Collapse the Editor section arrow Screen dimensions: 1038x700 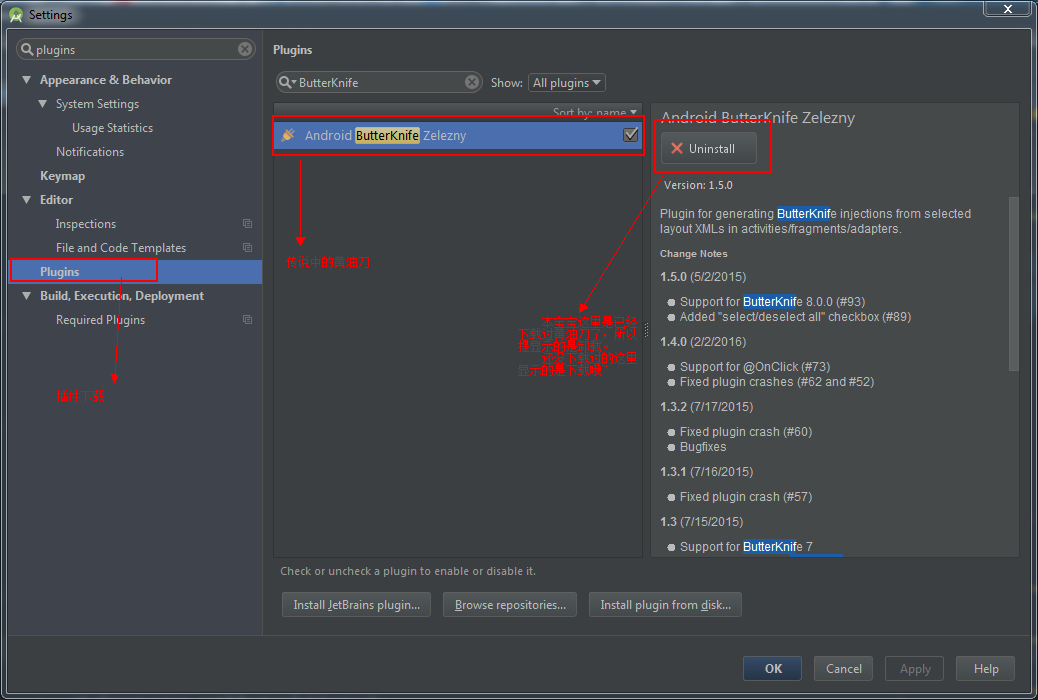click(26, 200)
